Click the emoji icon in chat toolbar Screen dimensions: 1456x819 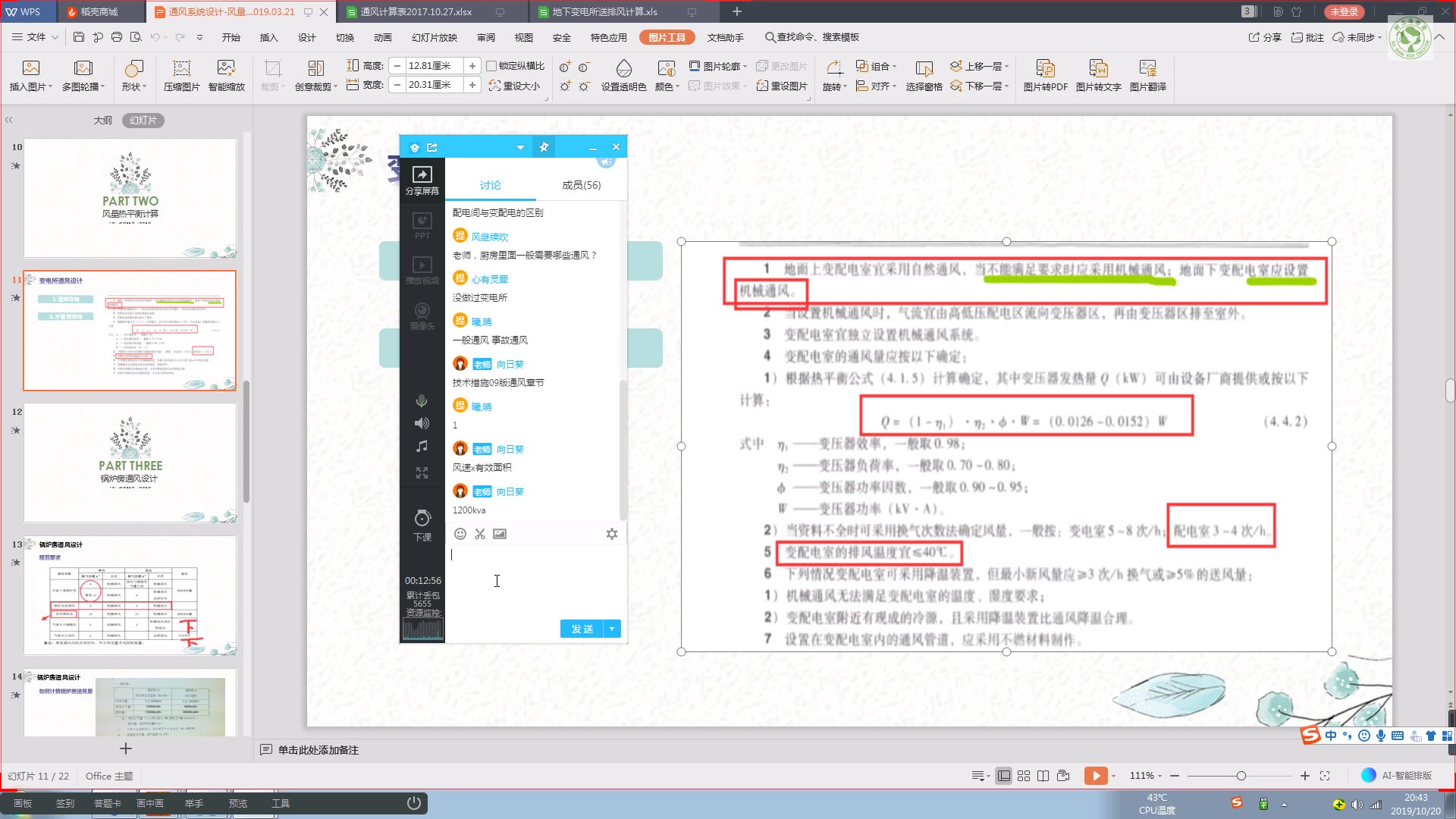pos(460,534)
